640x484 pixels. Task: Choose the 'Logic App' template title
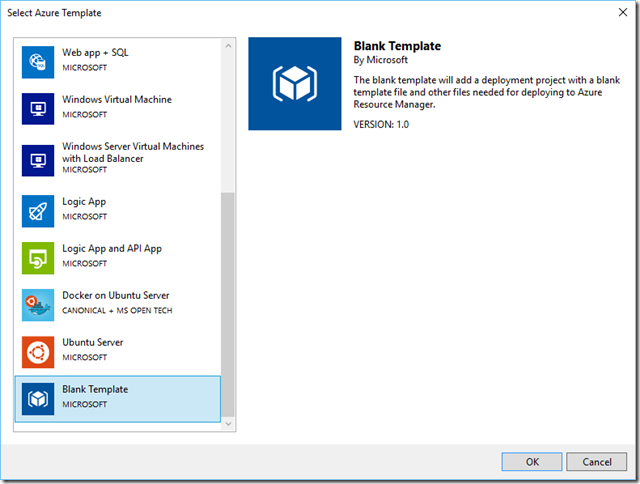pyautogui.click(x=84, y=202)
